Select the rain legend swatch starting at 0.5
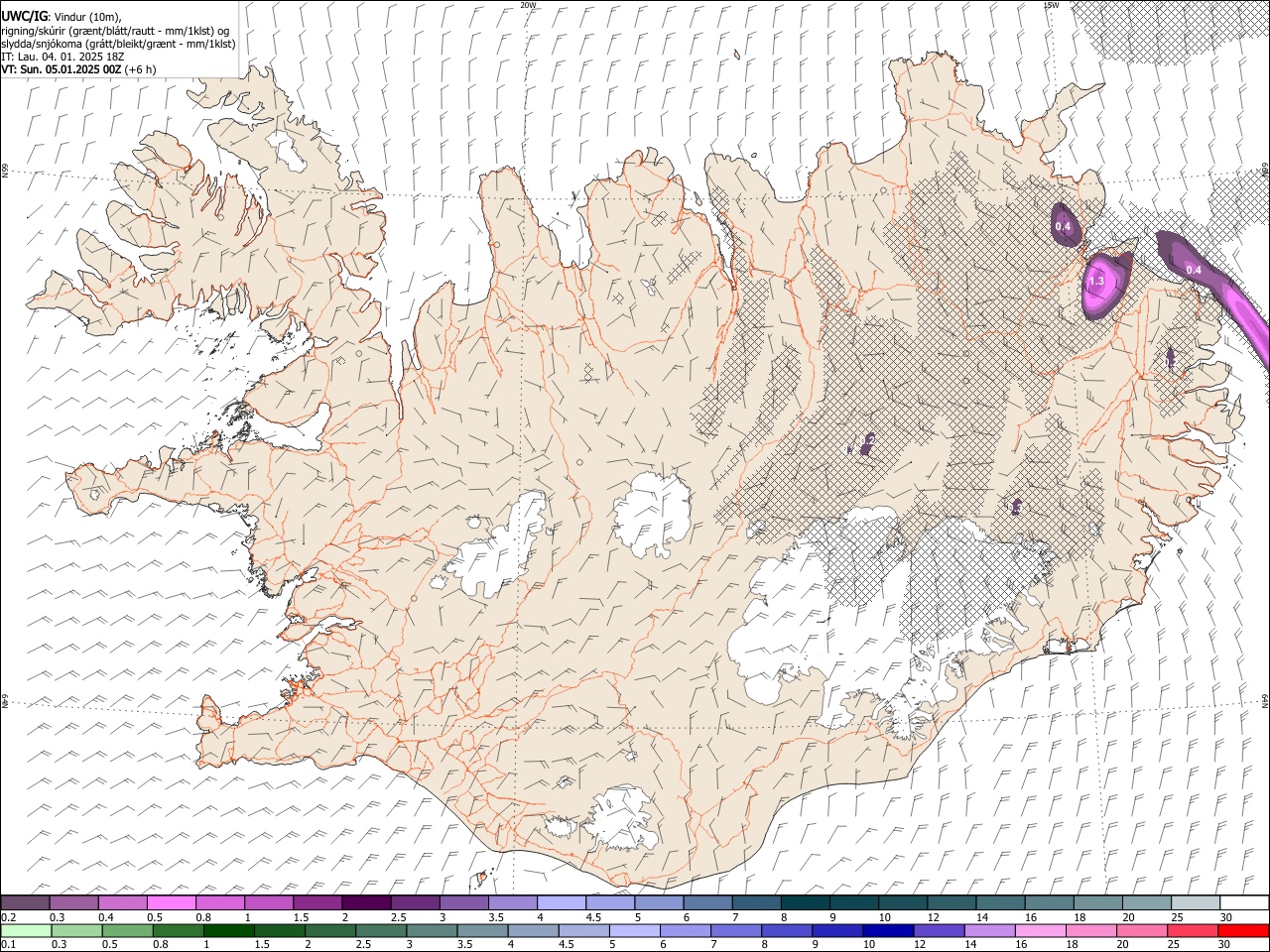Screen dimensions: 1270x952 pos(127,931)
